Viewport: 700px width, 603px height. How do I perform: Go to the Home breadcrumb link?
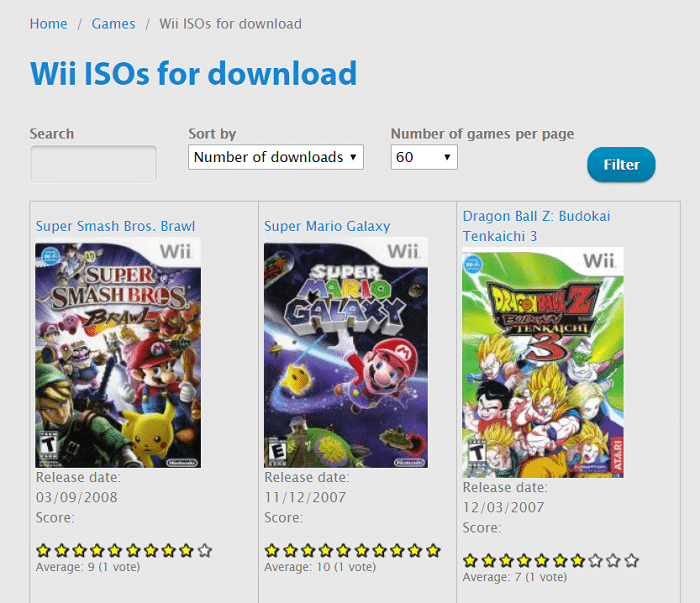[48, 24]
